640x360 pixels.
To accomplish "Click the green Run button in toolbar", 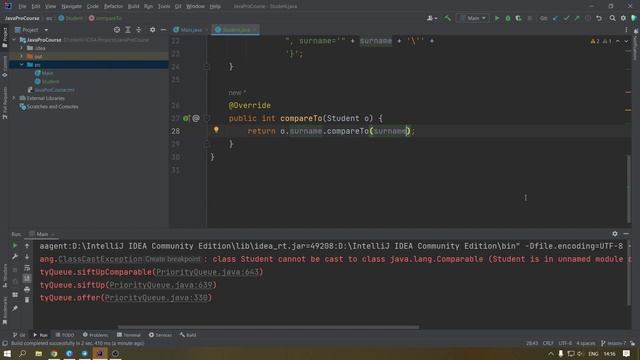I will 497,18.
